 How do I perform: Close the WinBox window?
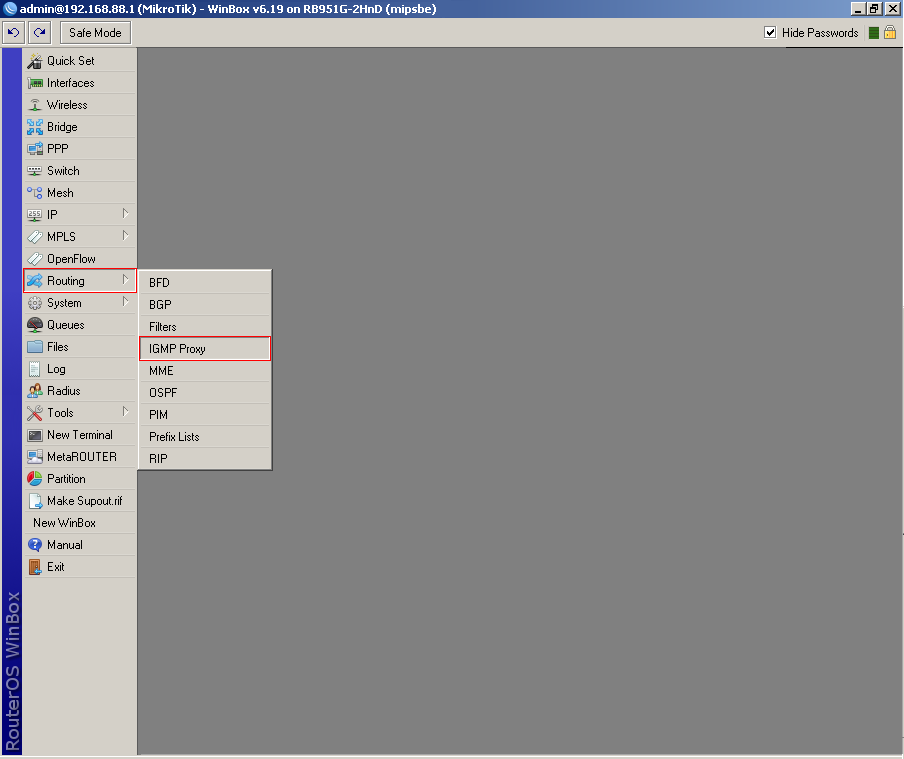point(892,9)
